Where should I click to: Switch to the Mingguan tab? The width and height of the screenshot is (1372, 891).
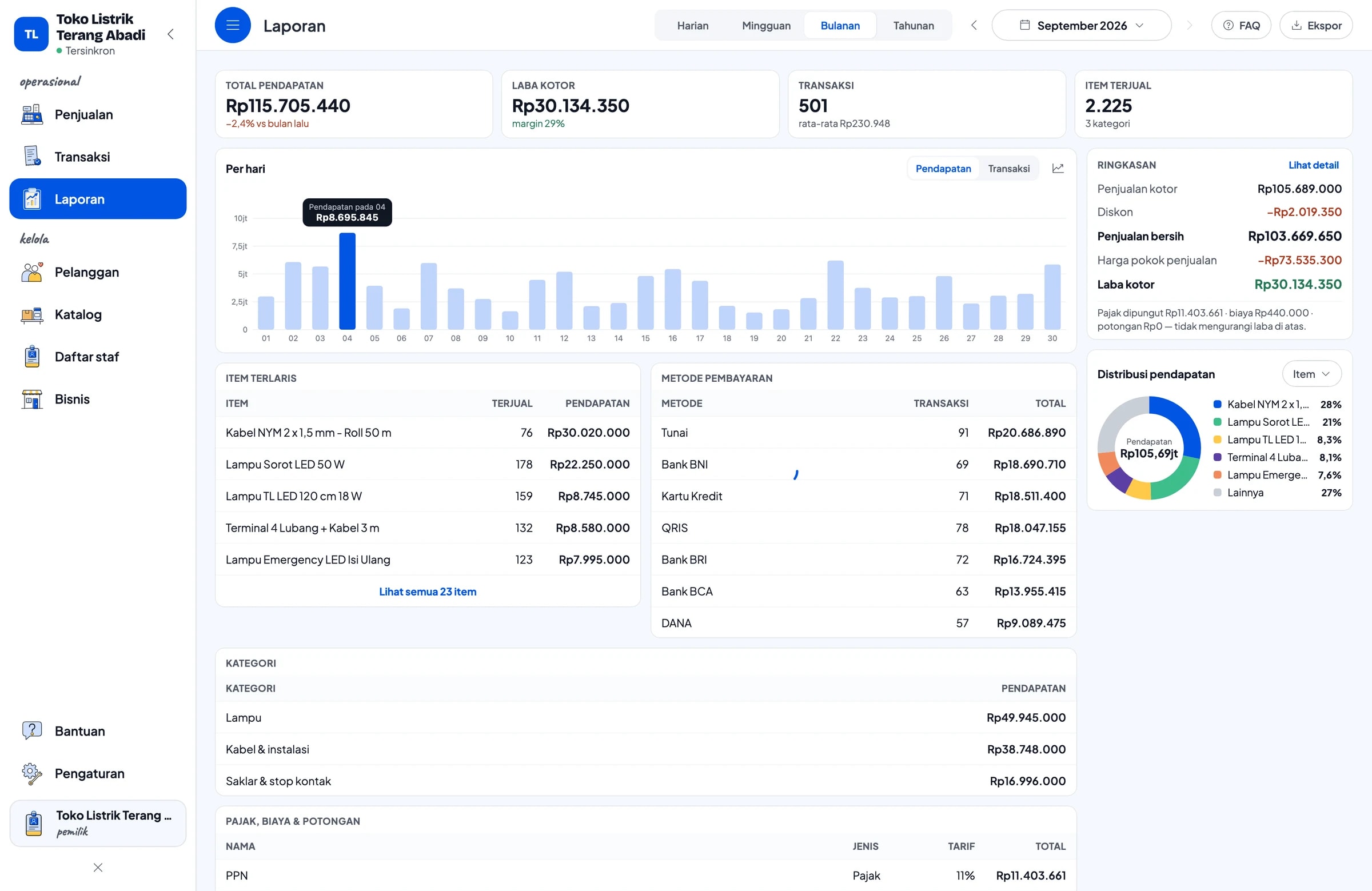click(x=766, y=25)
